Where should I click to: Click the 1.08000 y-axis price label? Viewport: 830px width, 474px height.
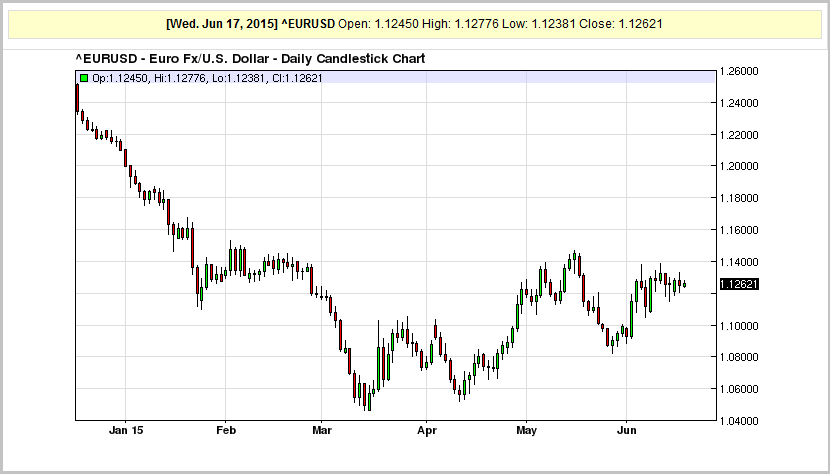[739, 357]
